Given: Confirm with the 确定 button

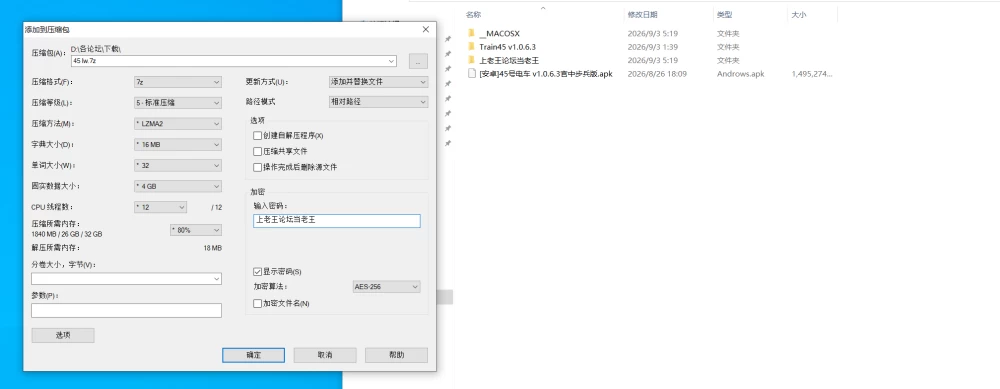Looking at the screenshot, I should click(253, 355).
